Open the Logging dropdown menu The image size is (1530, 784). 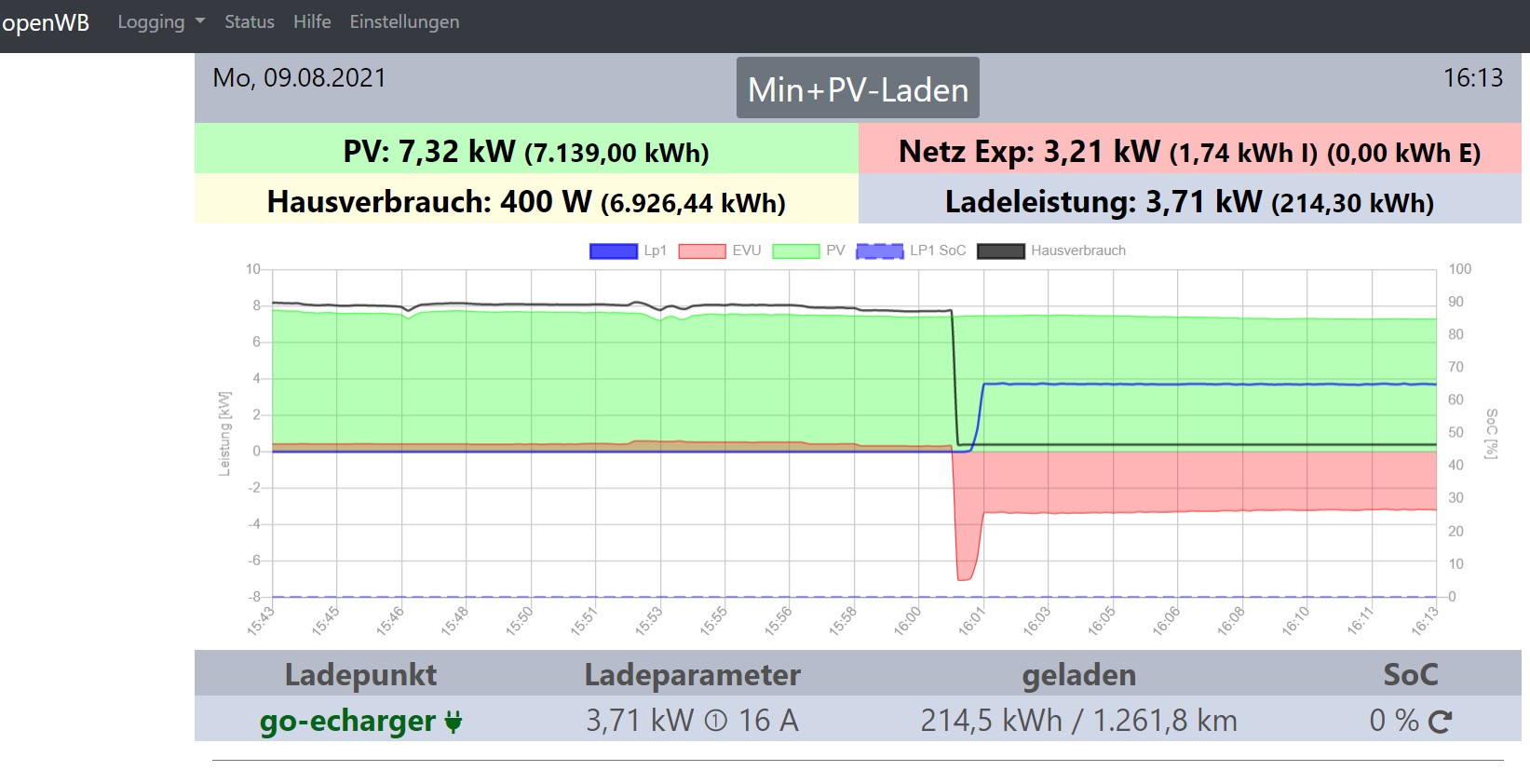tap(161, 21)
